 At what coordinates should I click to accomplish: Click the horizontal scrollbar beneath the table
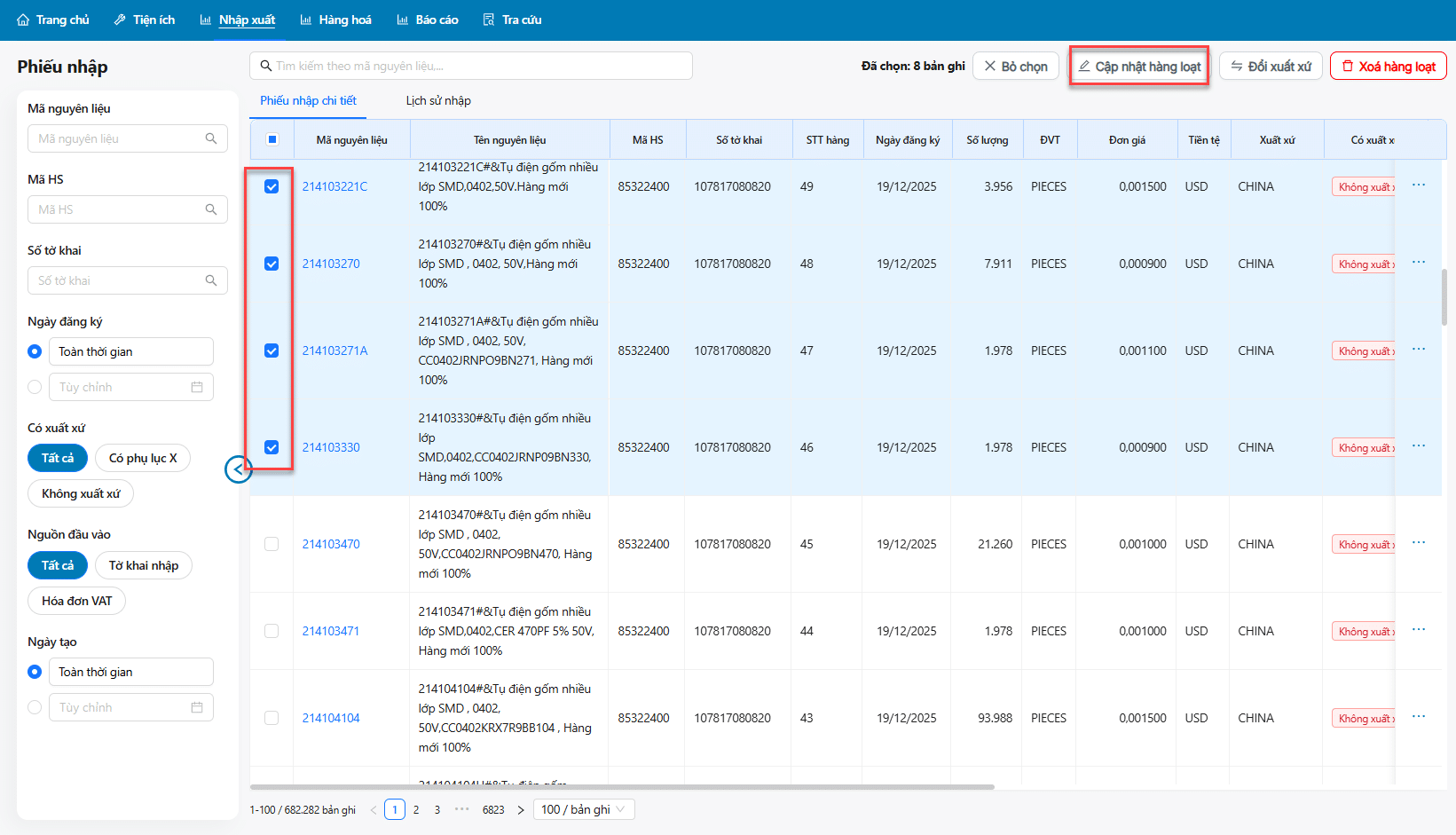click(x=621, y=787)
